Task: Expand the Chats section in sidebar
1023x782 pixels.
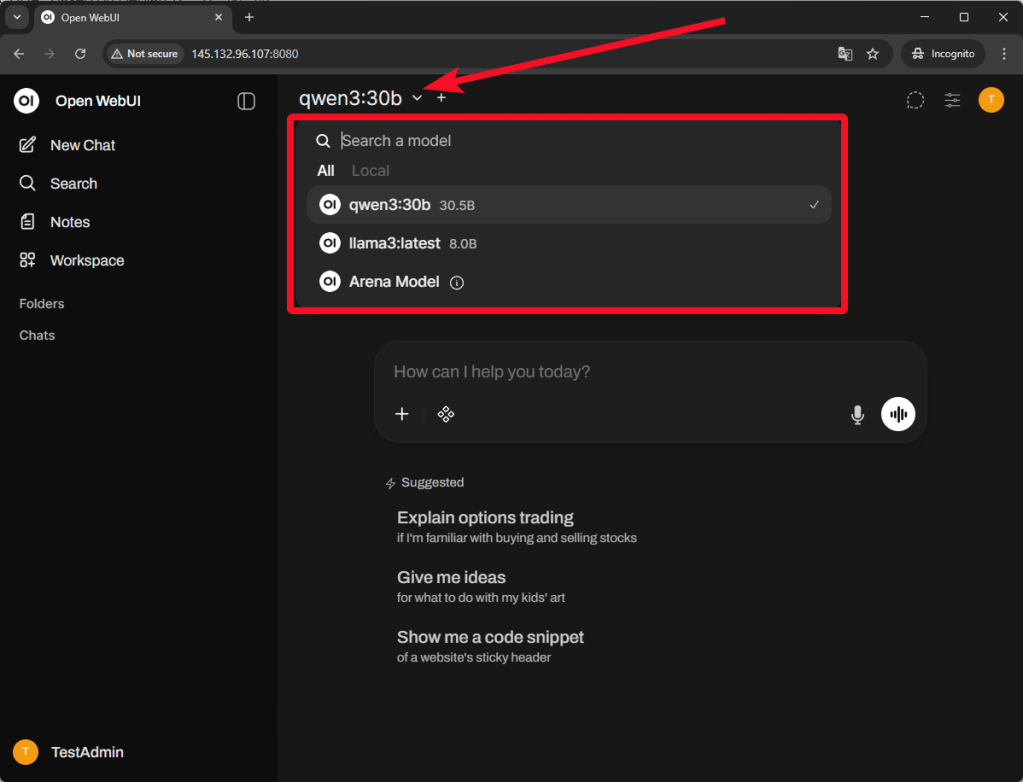Action: click(x=37, y=335)
